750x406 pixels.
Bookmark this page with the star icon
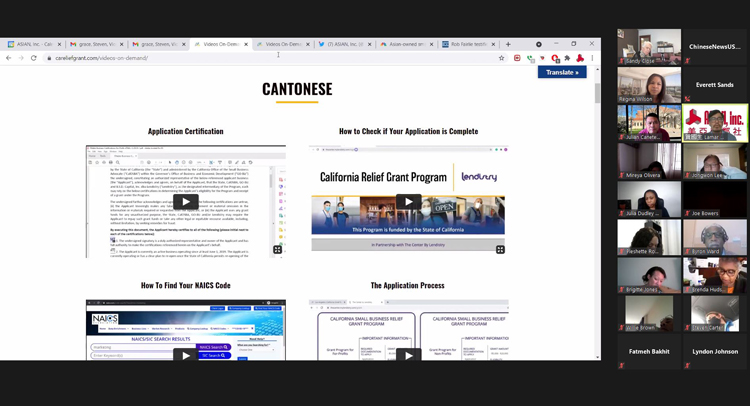pos(501,58)
